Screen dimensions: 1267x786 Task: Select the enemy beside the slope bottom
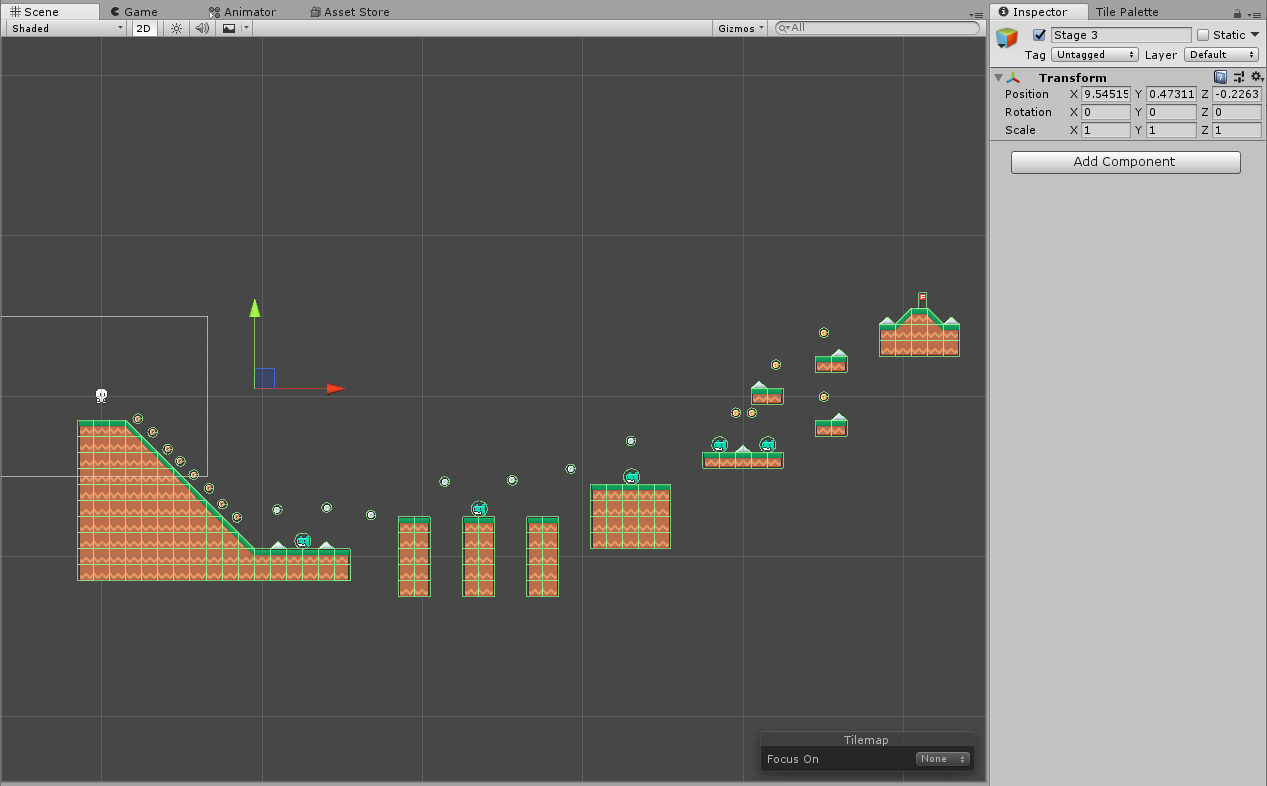click(303, 541)
